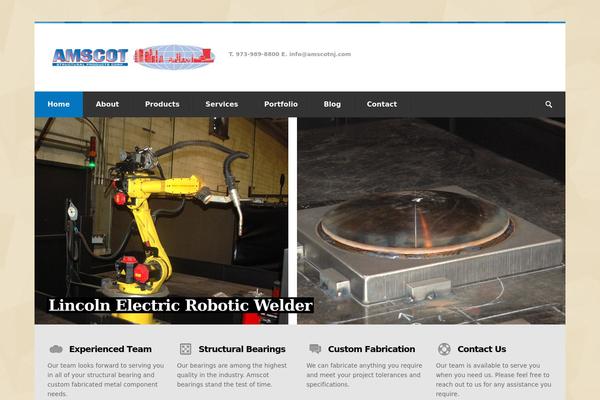Click the cloud icon beside Experienced Team

tap(56, 349)
